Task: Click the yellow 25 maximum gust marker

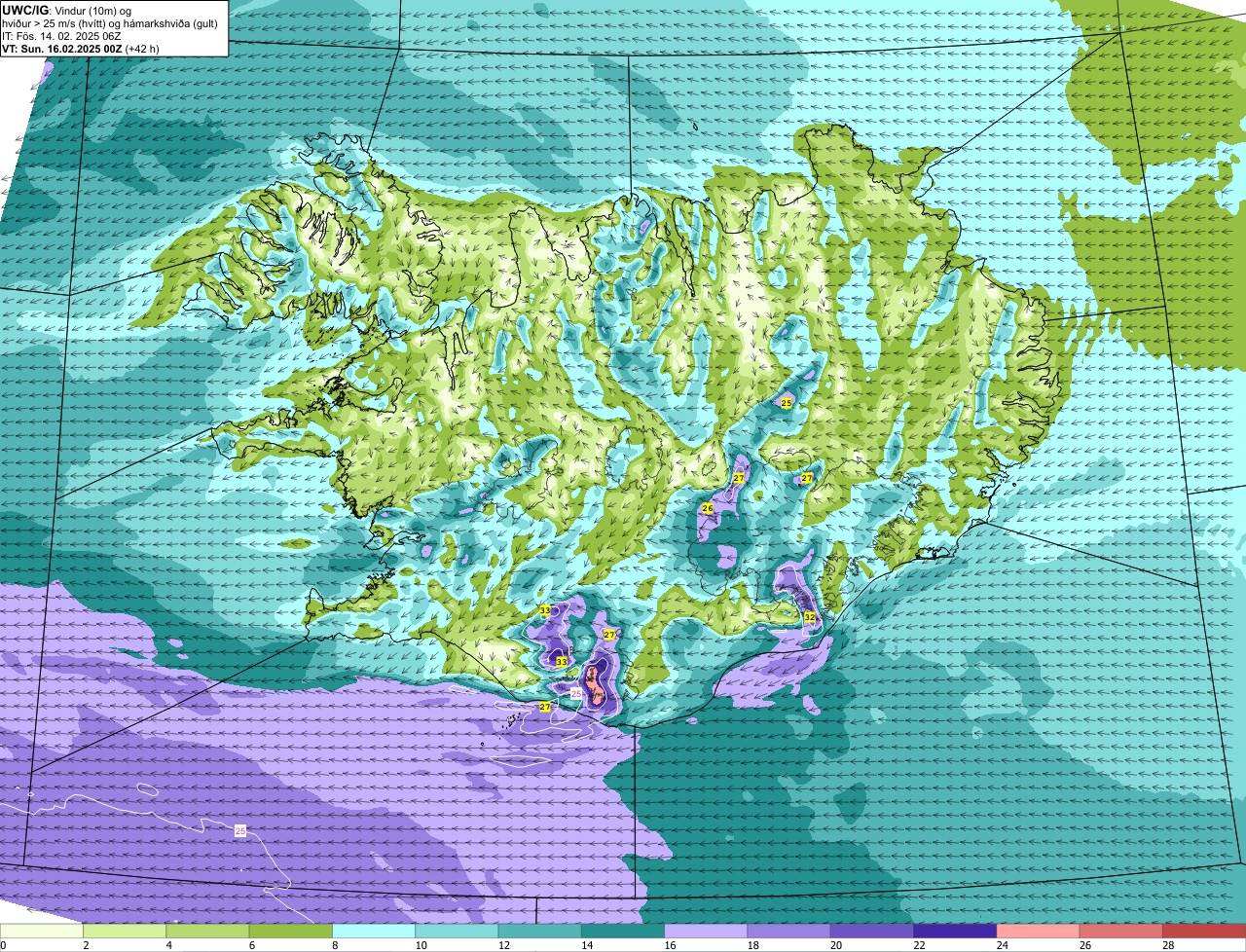Action: click(x=787, y=402)
